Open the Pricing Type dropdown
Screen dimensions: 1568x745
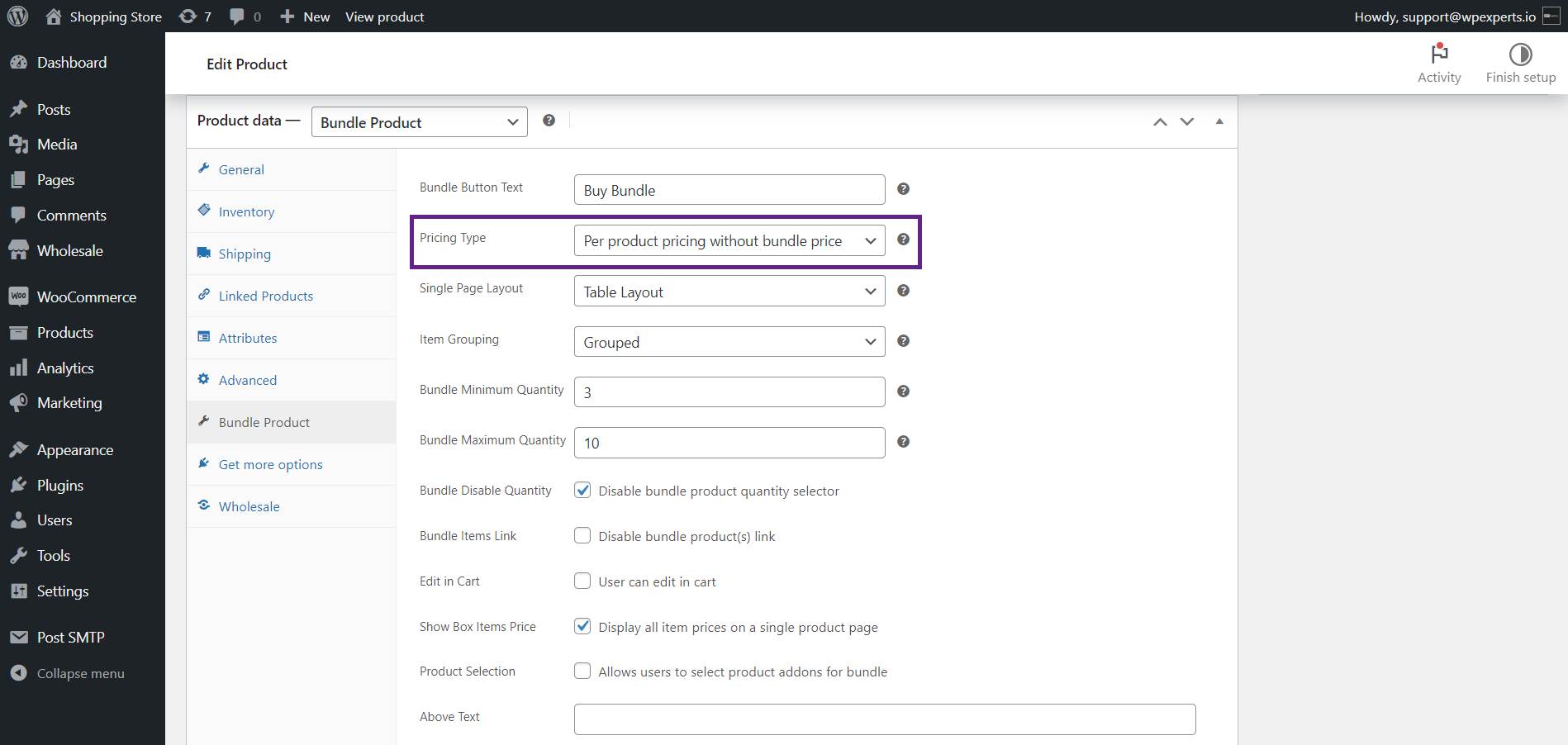coord(729,240)
